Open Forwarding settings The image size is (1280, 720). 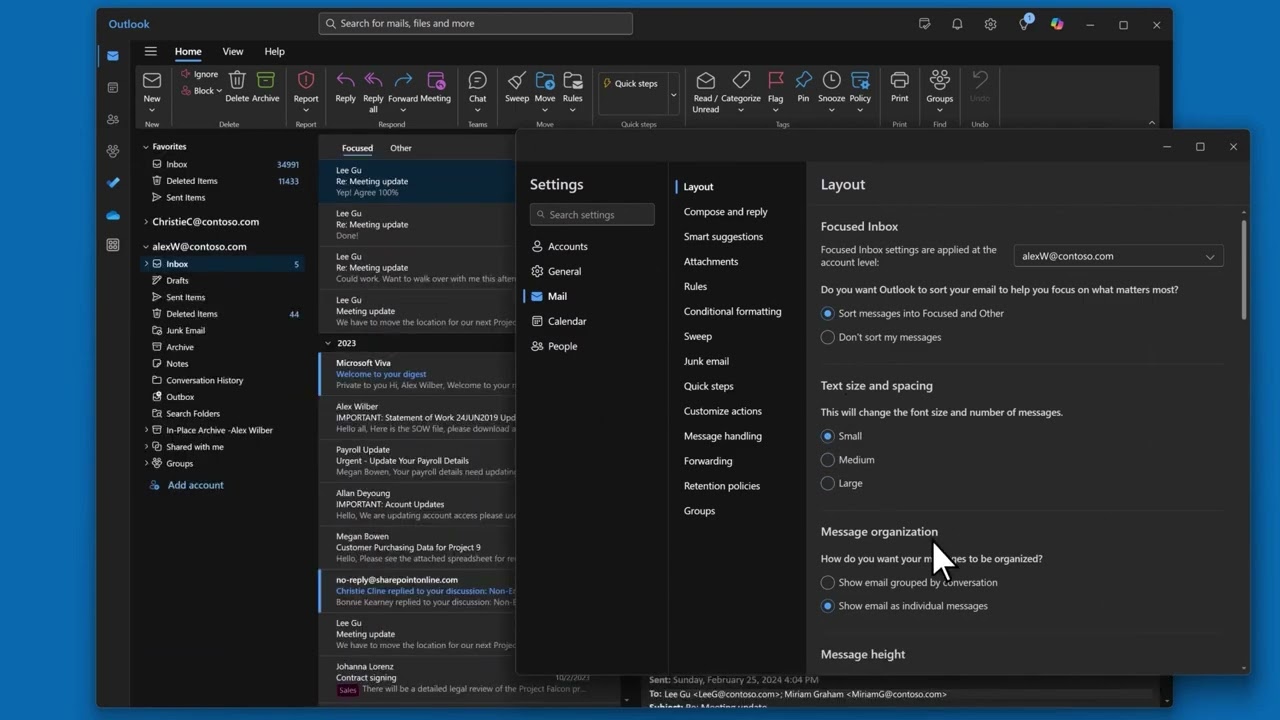pos(708,461)
